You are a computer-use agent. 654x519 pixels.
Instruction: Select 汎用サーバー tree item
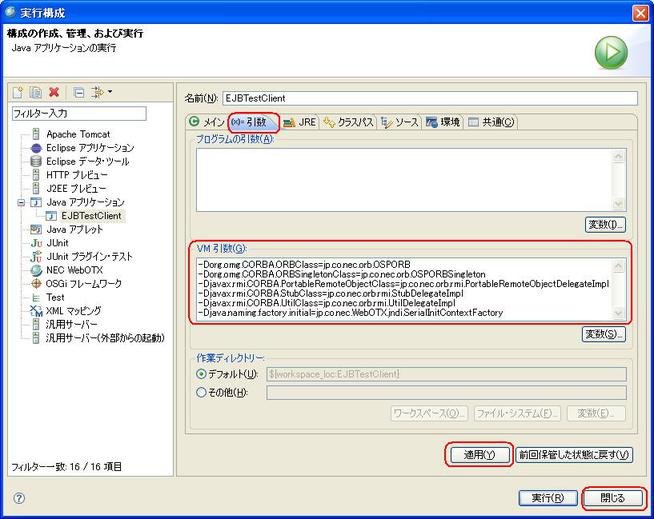71,324
